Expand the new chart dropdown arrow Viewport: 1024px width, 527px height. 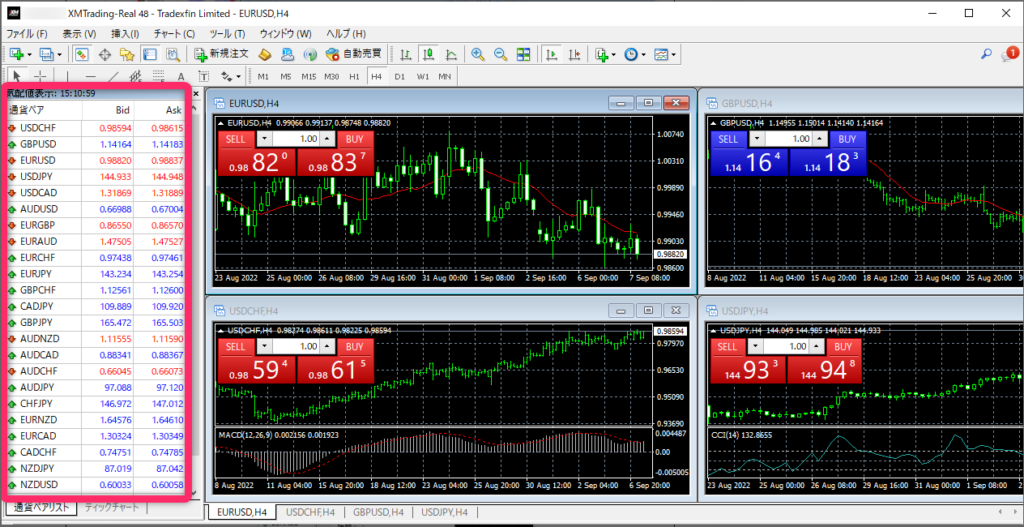[29, 54]
